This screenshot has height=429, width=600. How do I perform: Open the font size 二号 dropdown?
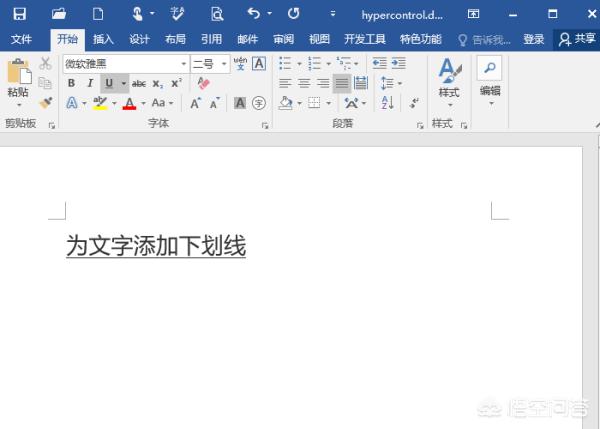[224, 64]
